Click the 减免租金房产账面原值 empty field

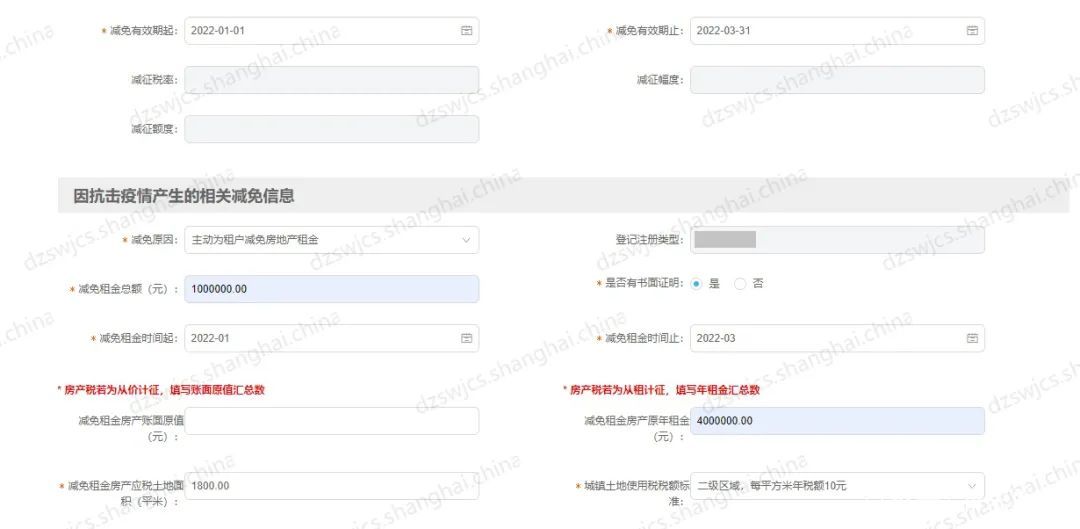pos(331,421)
